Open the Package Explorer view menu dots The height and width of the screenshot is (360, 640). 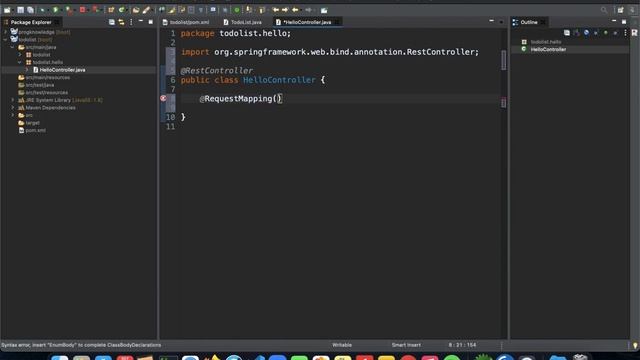[x=131, y=22]
